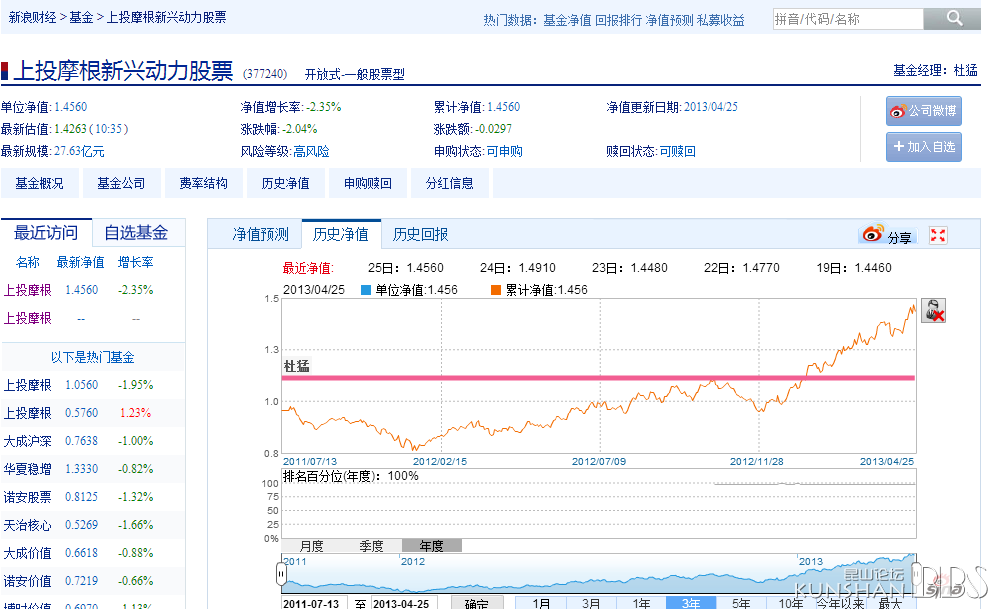Open the 净值预测 hot data link at top
The height and width of the screenshot is (609, 996).
pyautogui.click(x=670, y=20)
